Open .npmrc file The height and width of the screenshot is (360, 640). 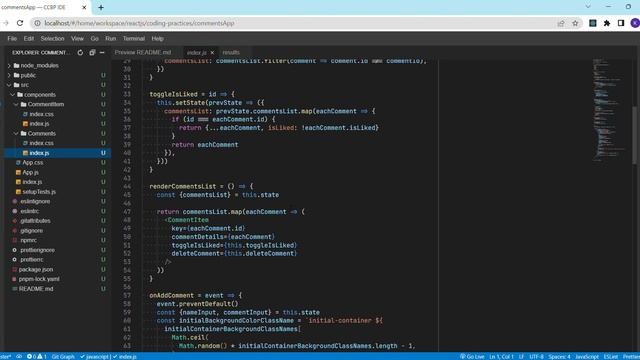28,240
